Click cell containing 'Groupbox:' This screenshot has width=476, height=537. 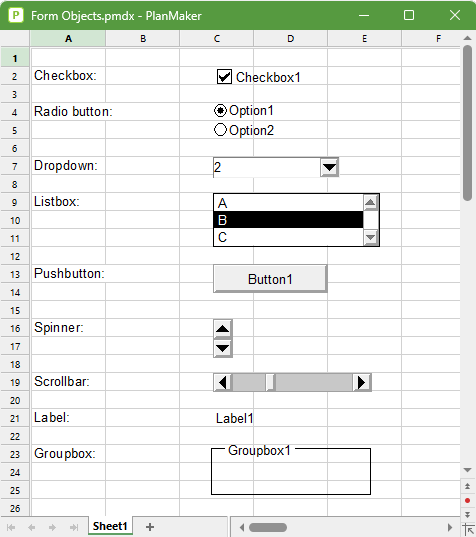coord(68,454)
